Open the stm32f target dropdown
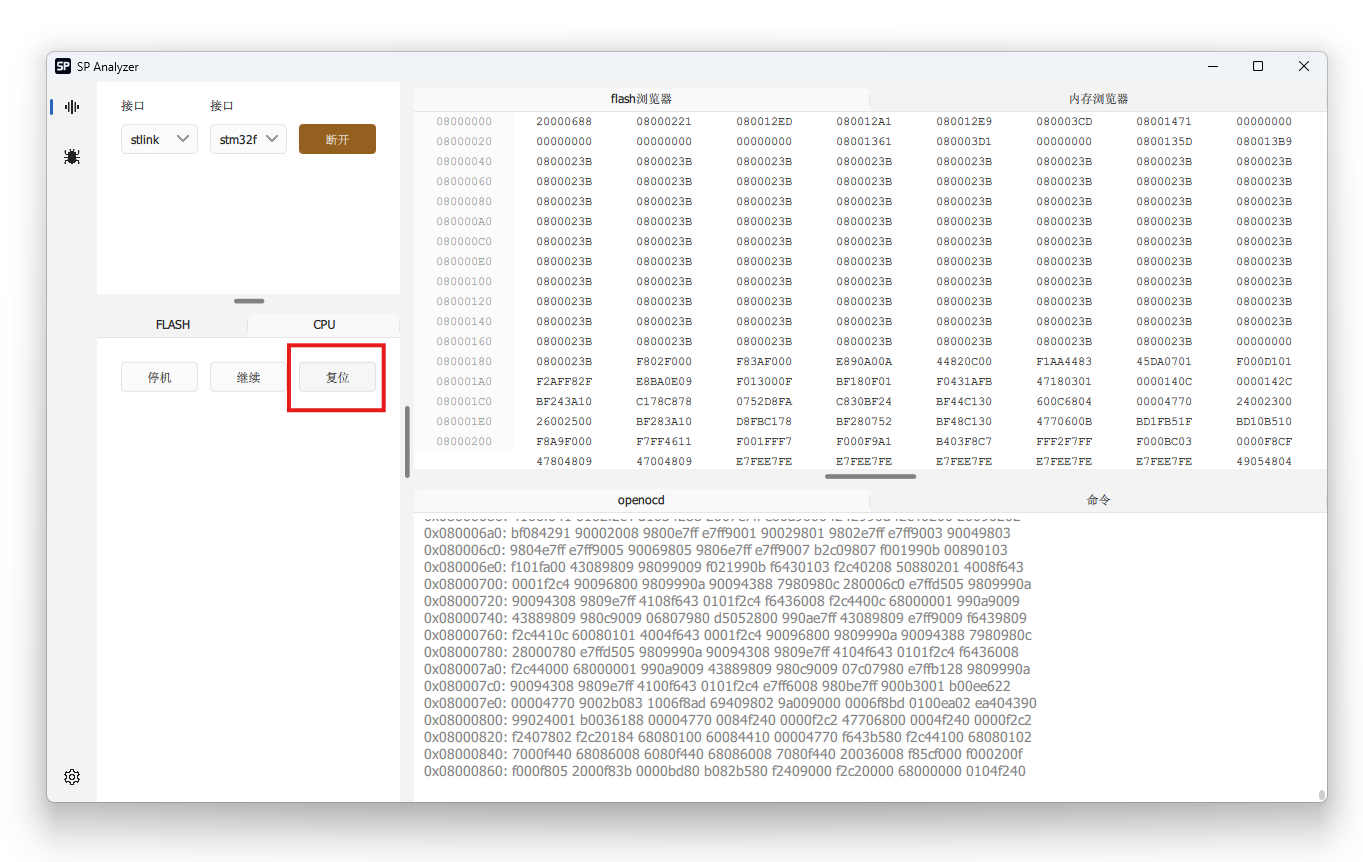This screenshot has width=1363, height=862. [248, 140]
